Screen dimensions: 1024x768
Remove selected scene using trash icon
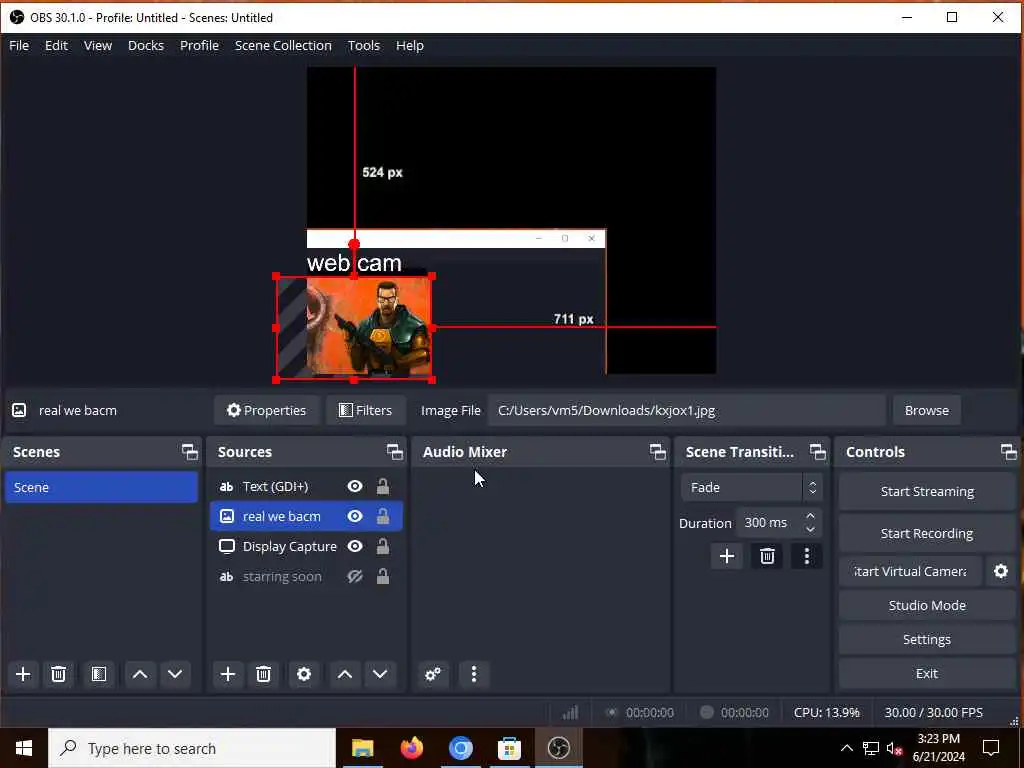[x=58, y=674]
